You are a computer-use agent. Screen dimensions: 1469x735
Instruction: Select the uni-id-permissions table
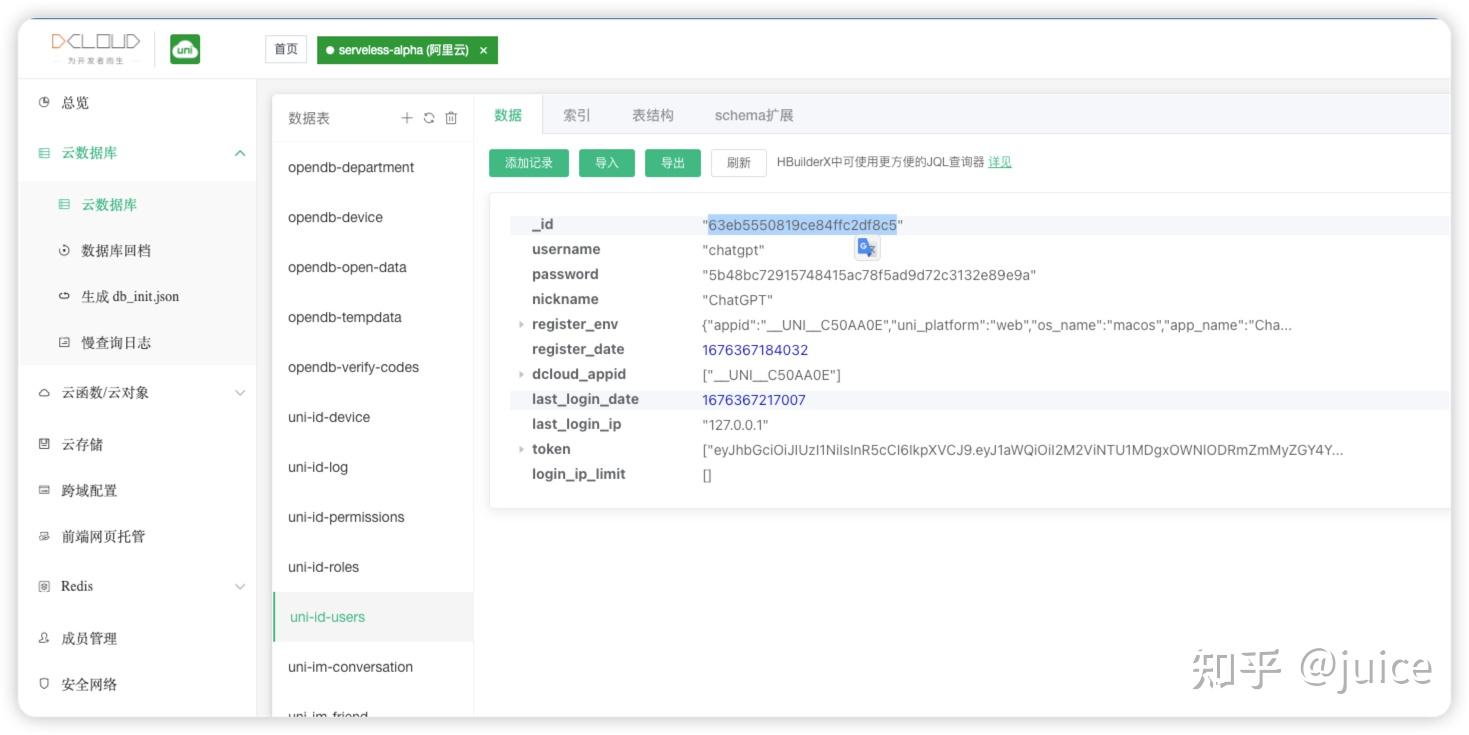point(373,517)
